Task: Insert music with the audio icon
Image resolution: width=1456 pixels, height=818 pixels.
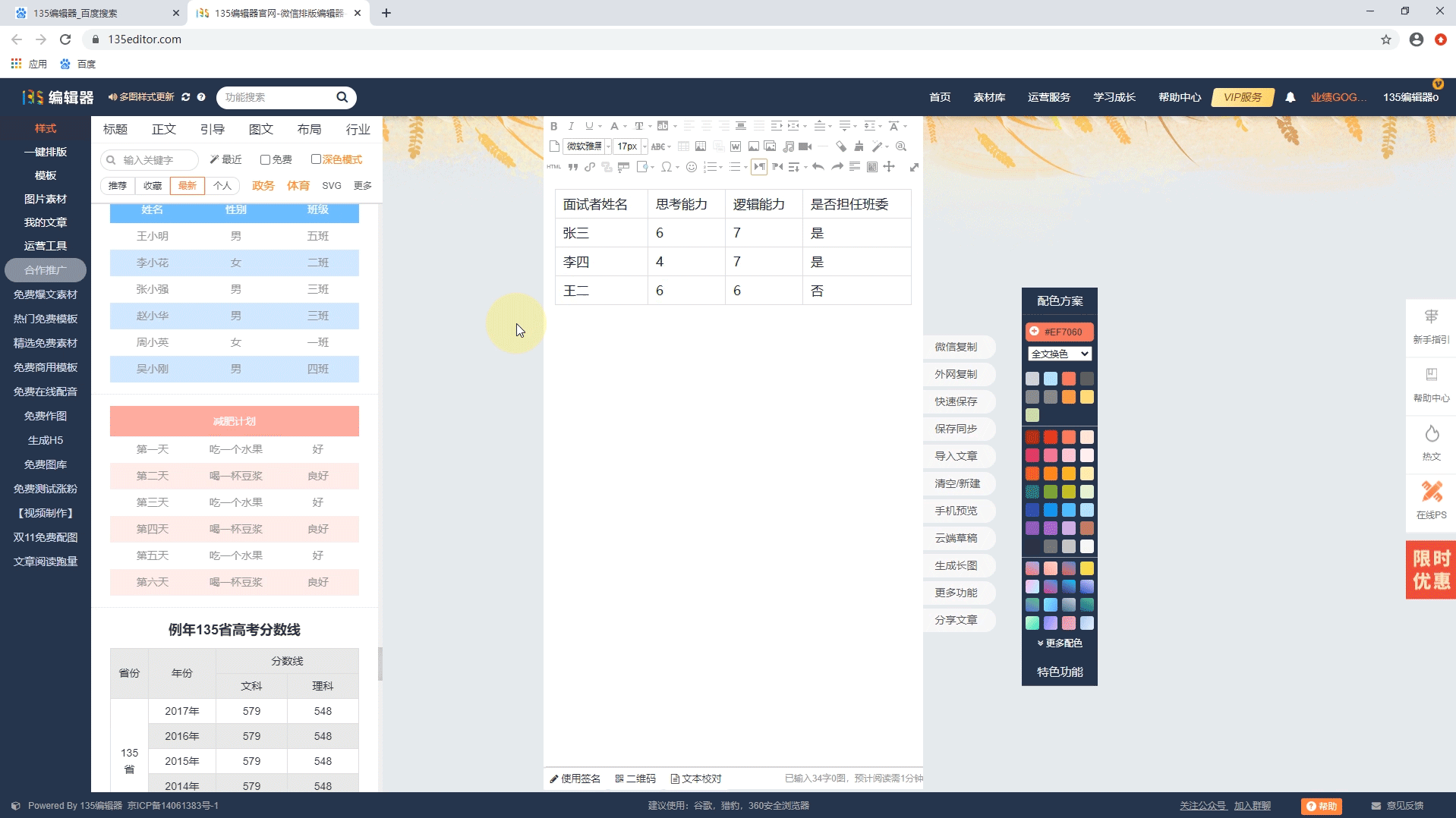Action: coord(788,146)
